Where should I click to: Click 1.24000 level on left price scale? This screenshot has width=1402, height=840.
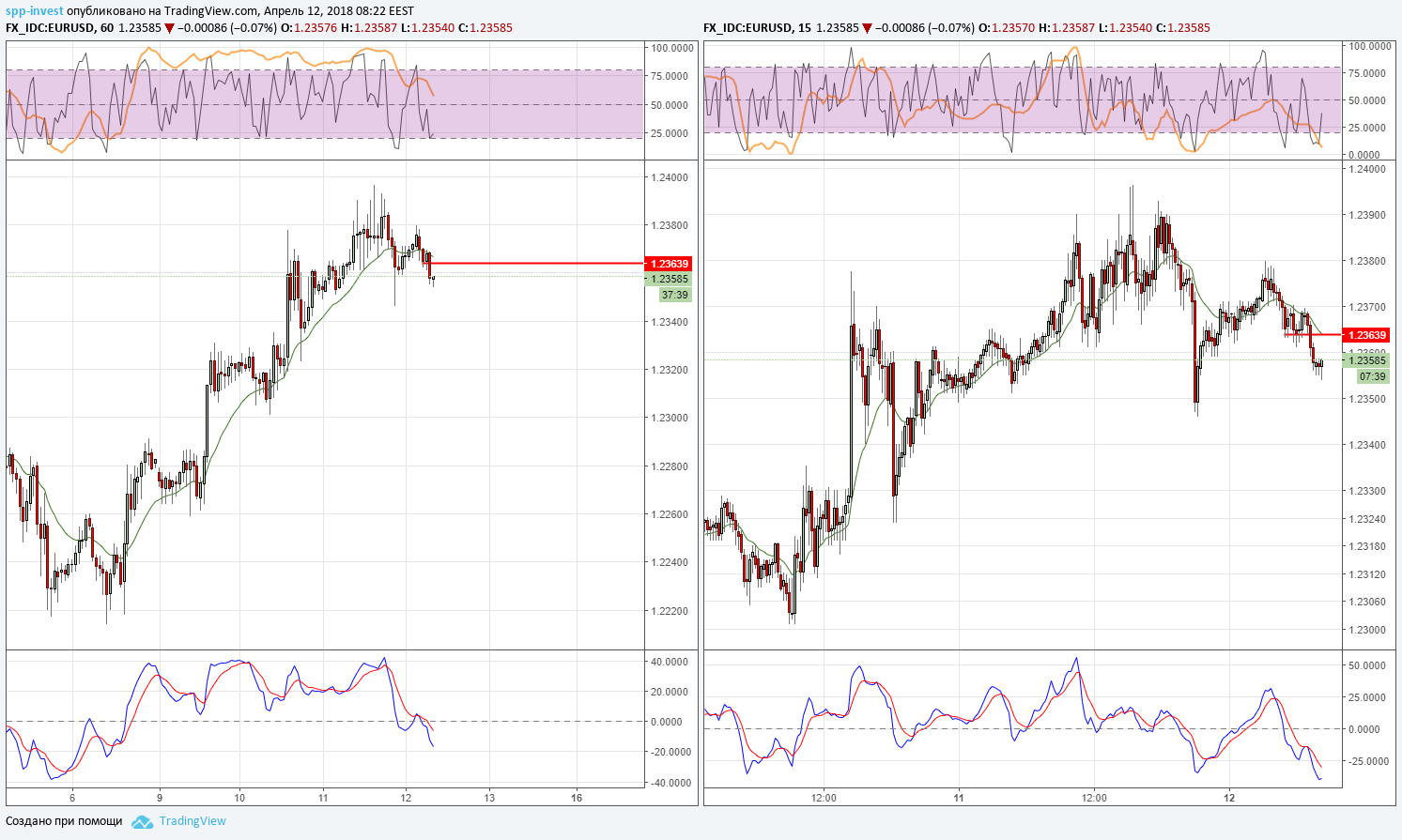tap(670, 177)
